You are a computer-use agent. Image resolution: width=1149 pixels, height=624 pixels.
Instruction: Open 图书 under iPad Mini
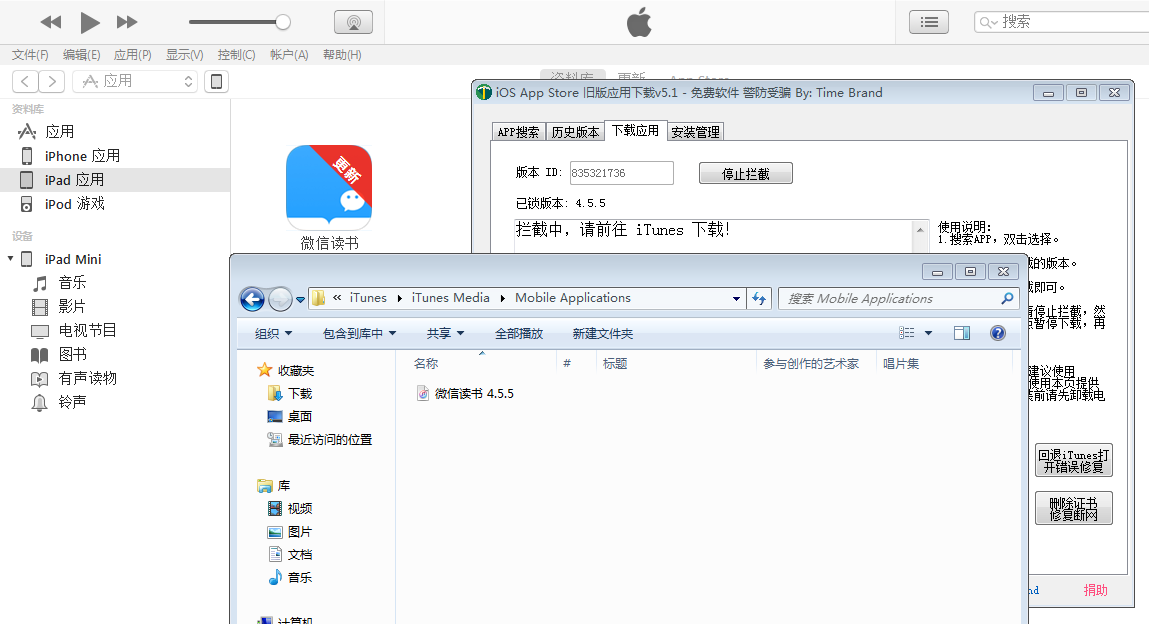tap(72, 354)
